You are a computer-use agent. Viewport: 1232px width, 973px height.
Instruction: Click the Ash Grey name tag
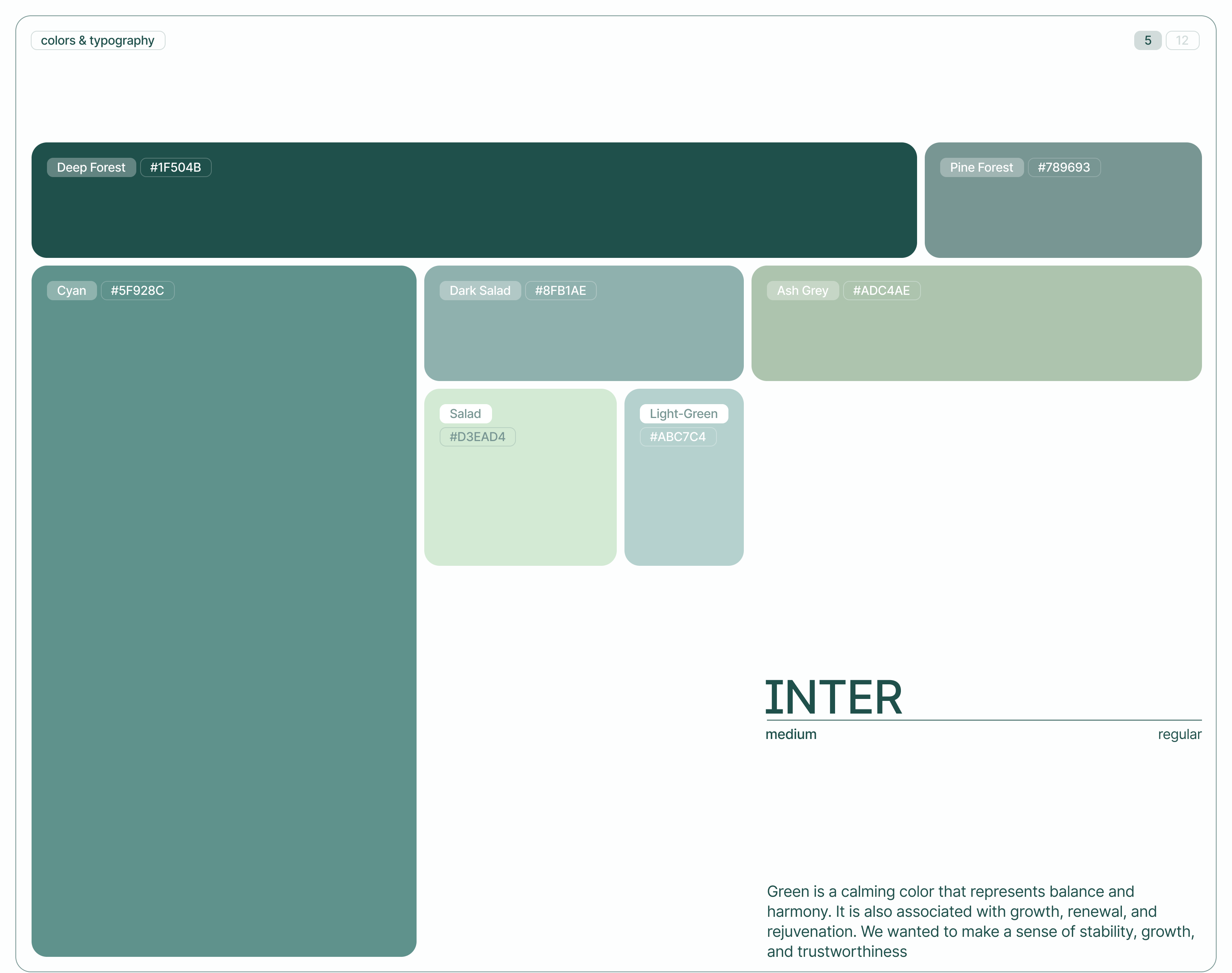tap(802, 291)
